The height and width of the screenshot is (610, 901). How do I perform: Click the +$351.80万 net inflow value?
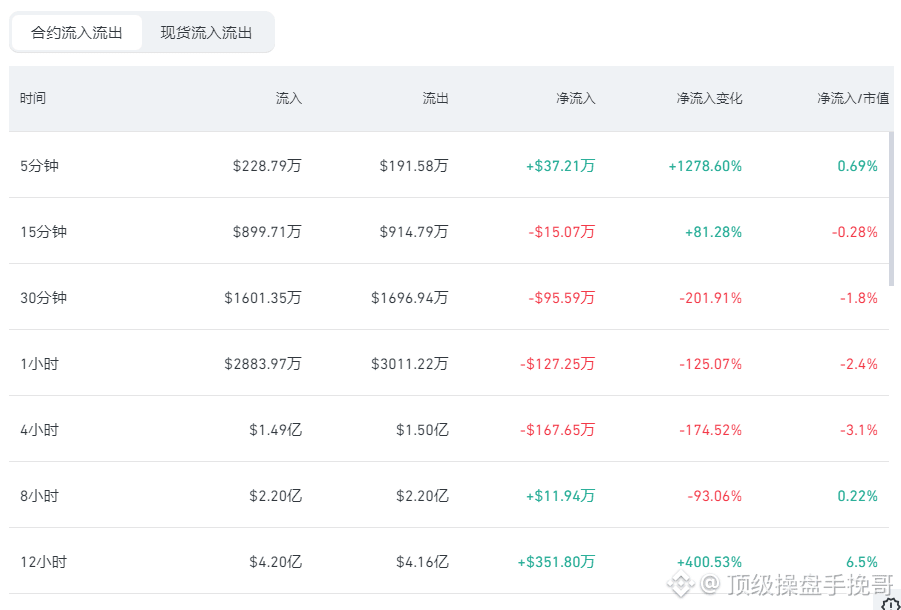(x=556, y=561)
